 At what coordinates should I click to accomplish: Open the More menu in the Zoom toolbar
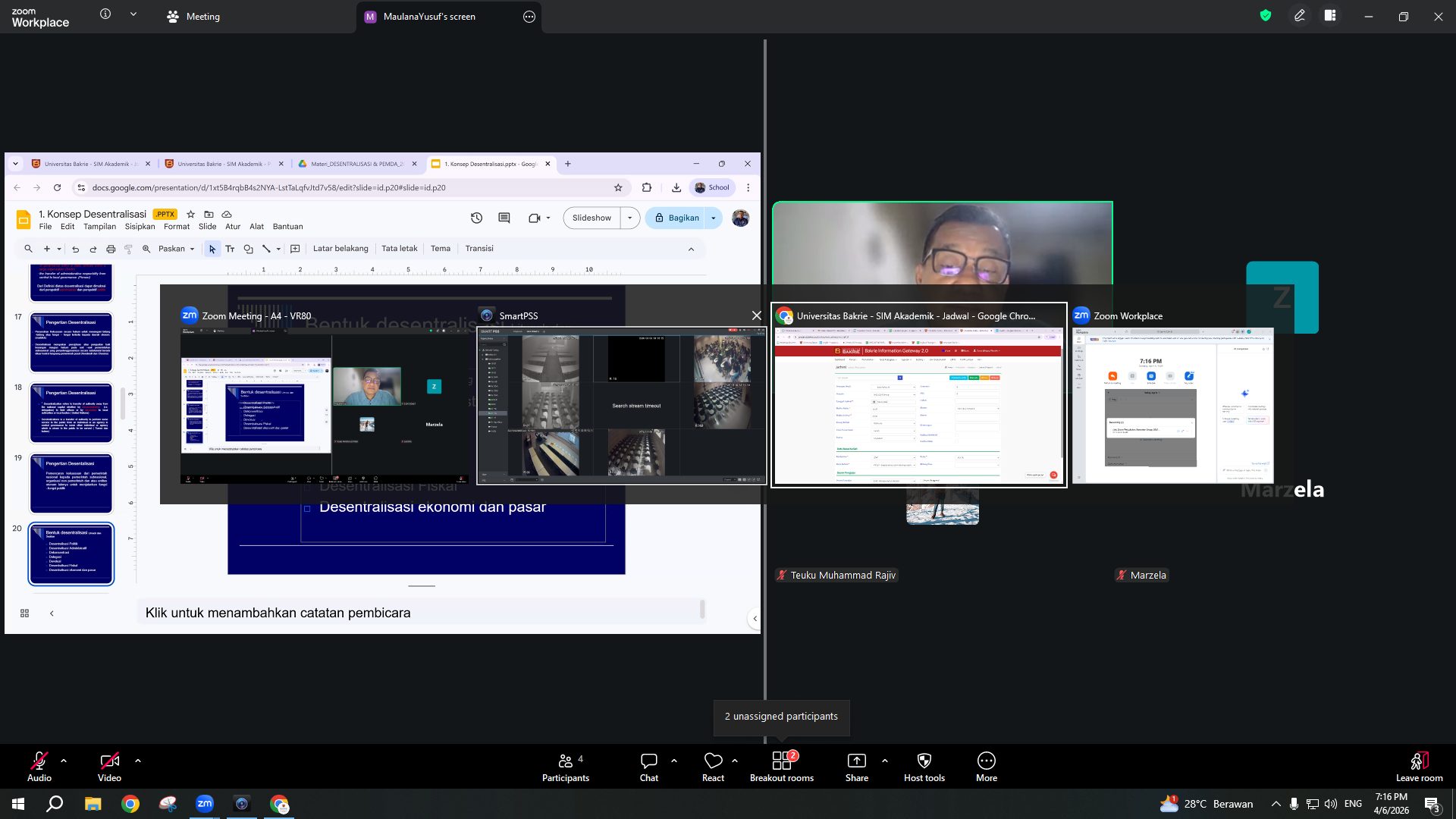tap(987, 766)
